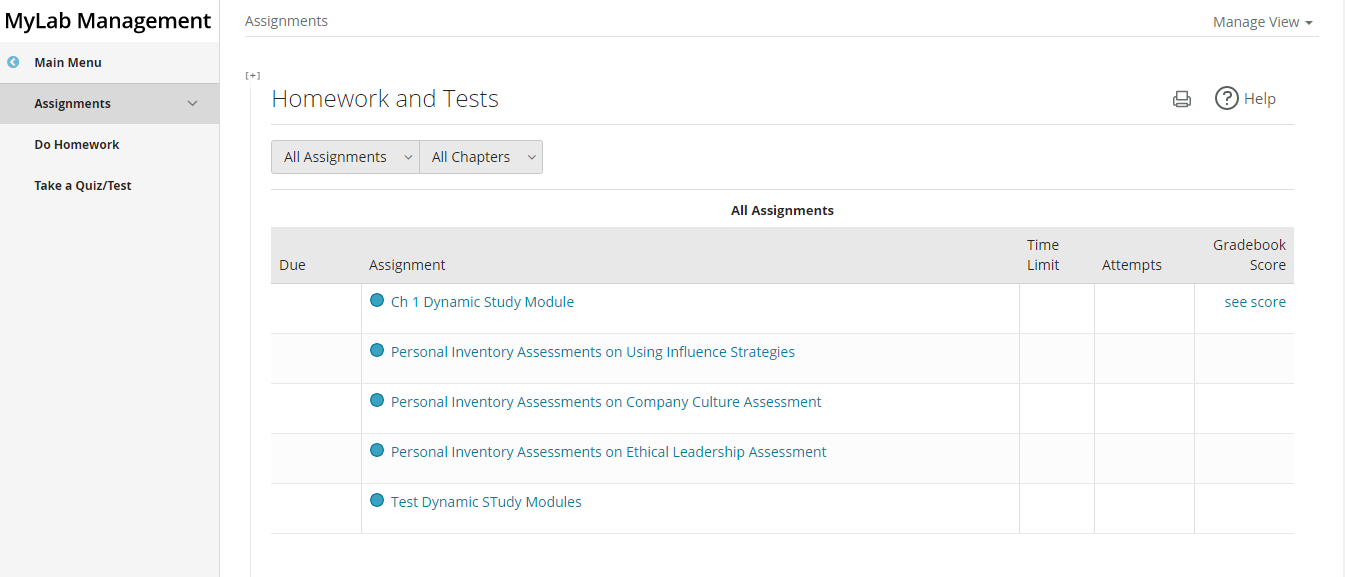
Task: Open the All Assignments filter dropdown
Action: [x=345, y=157]
